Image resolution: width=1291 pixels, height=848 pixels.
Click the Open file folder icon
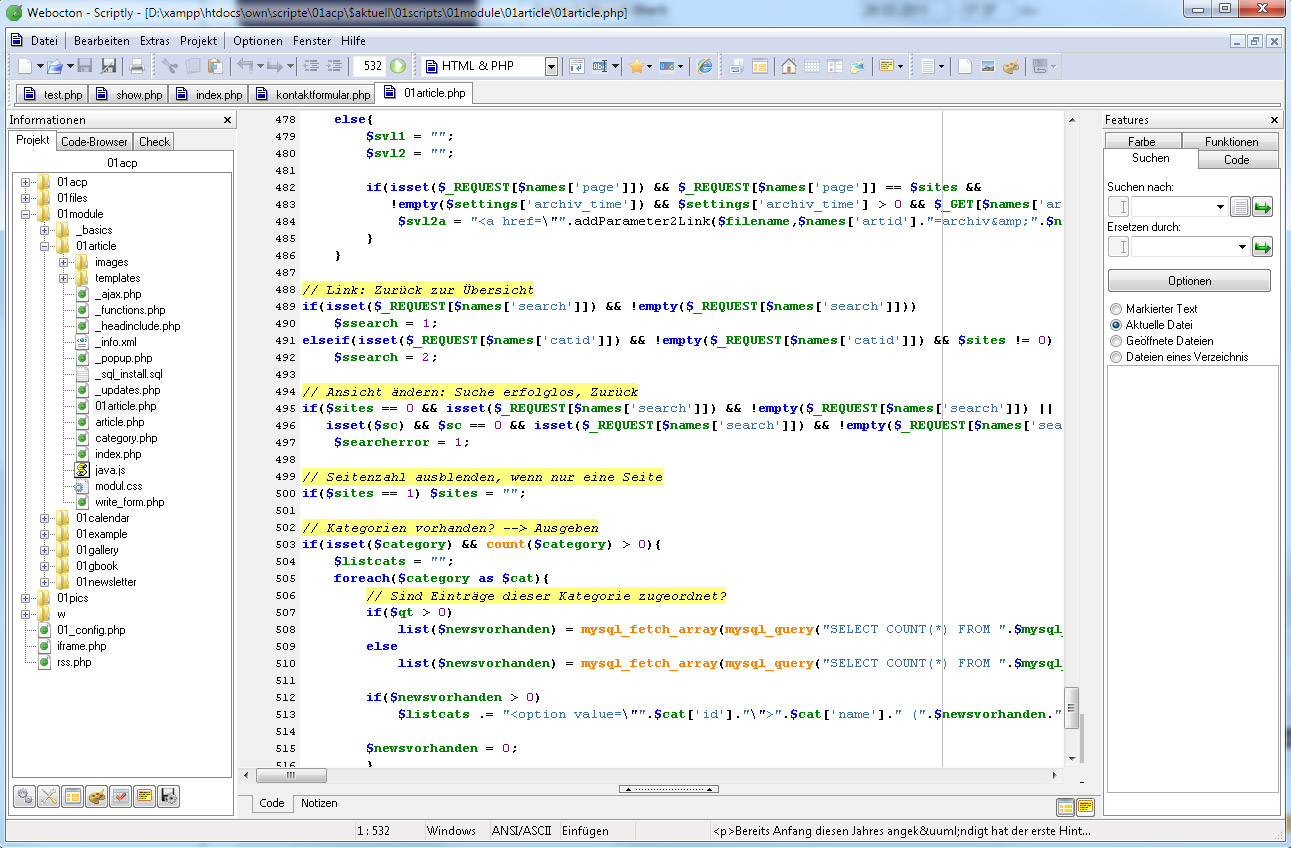pyautogui.click(x=55, y=66)
